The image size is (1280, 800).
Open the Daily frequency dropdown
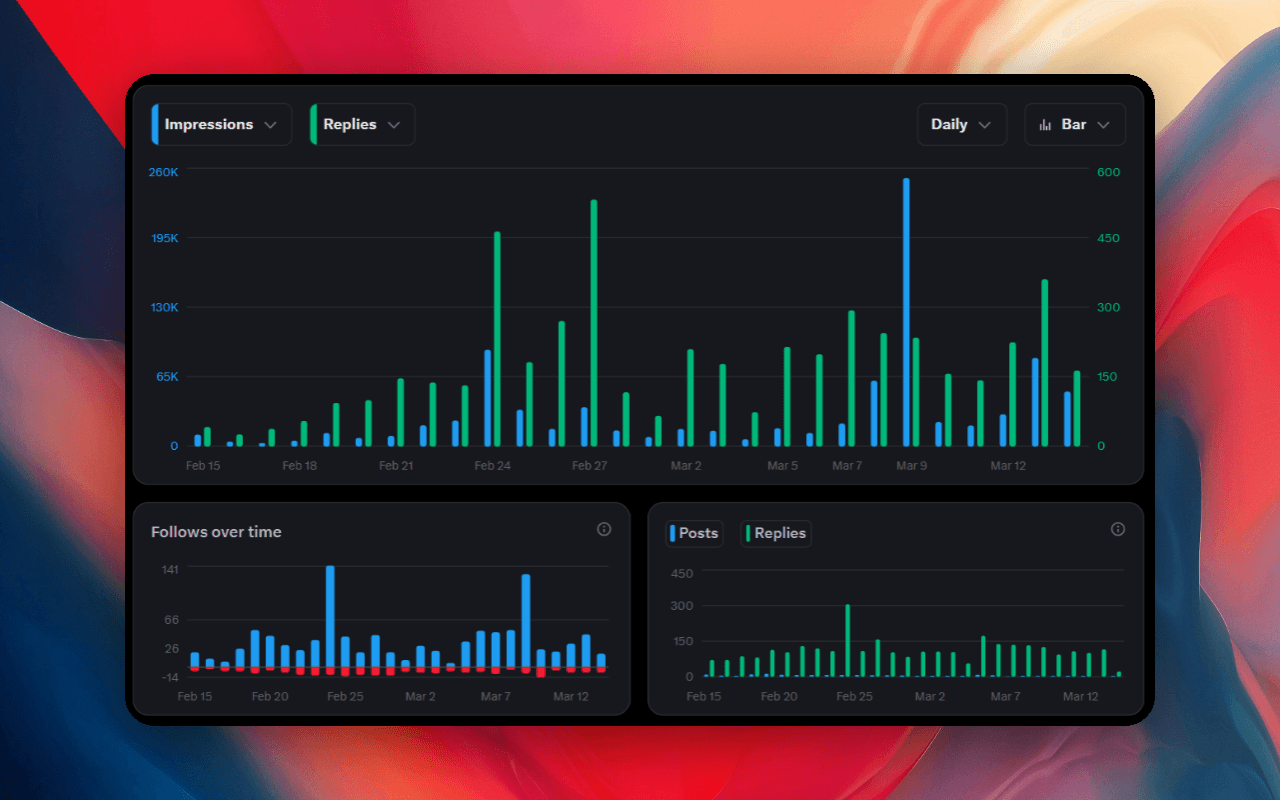[x=961, y=124]
